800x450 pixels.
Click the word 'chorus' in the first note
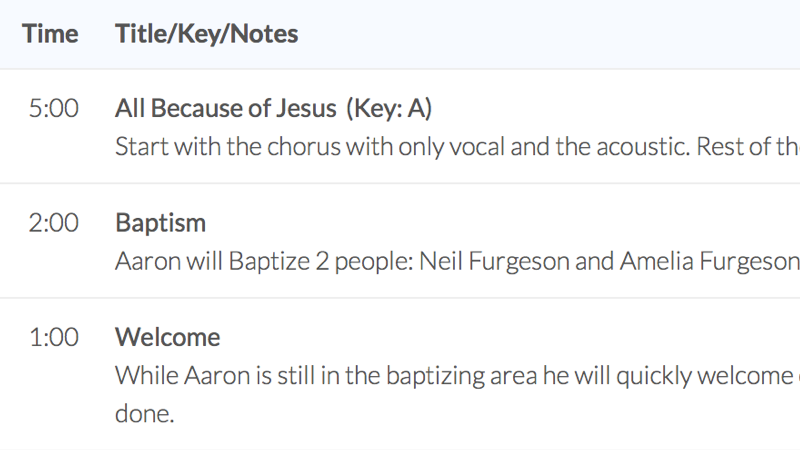coord(303,147)
